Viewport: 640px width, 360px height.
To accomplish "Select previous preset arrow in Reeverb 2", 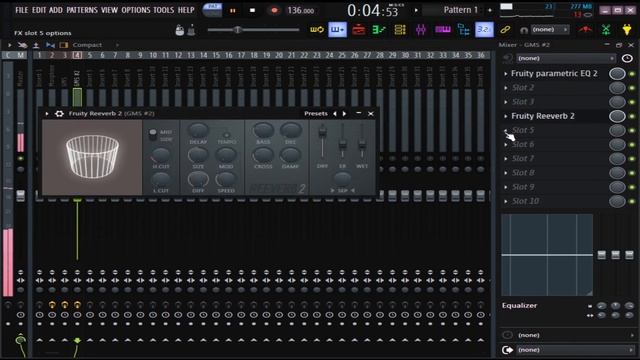I will pos(335,113).
